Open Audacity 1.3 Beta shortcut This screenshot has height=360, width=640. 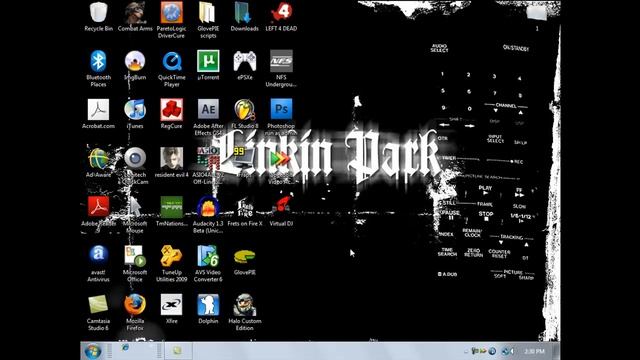click(208, 214)
